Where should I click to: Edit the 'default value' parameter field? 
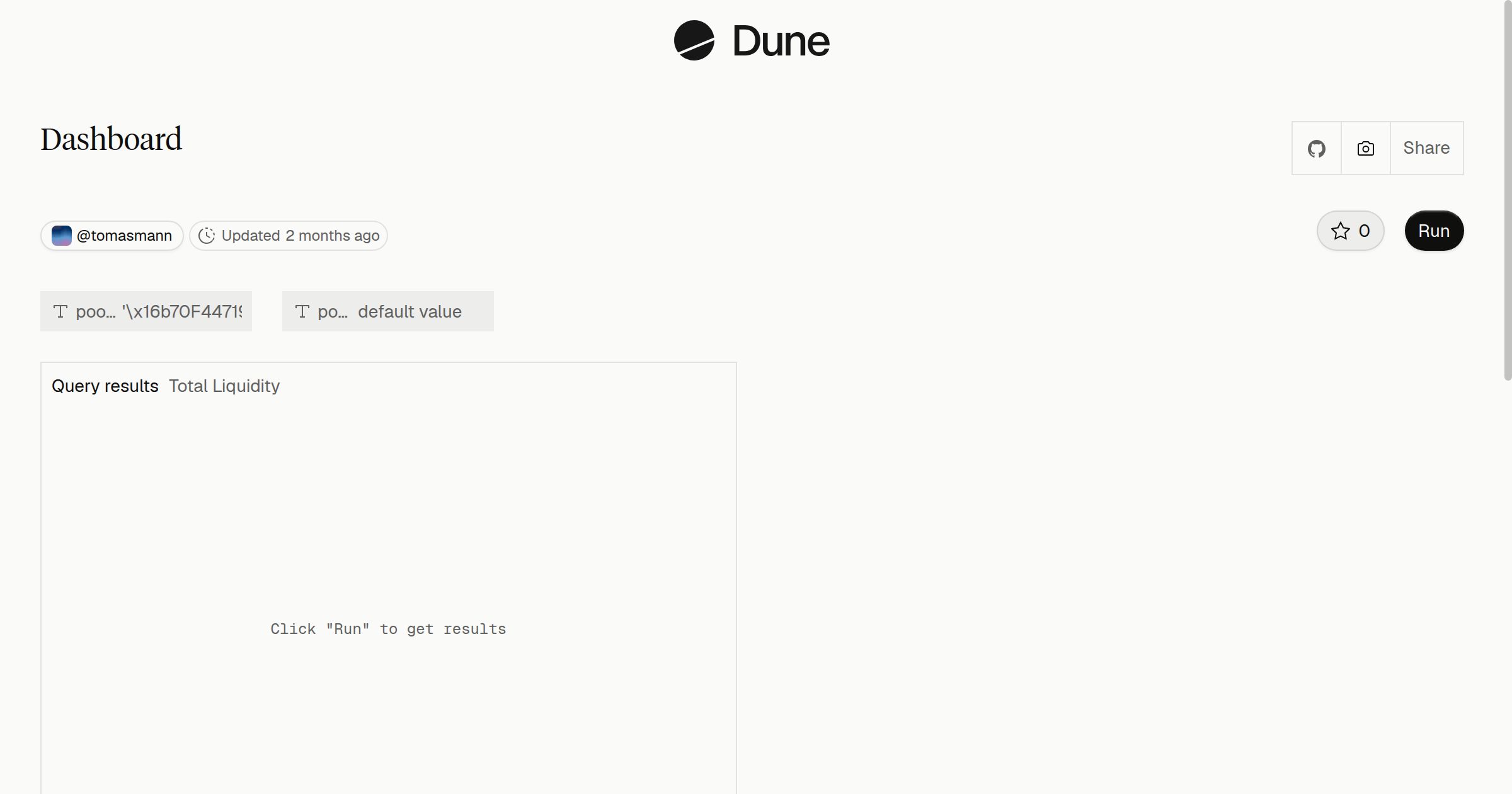coord(388,311)
